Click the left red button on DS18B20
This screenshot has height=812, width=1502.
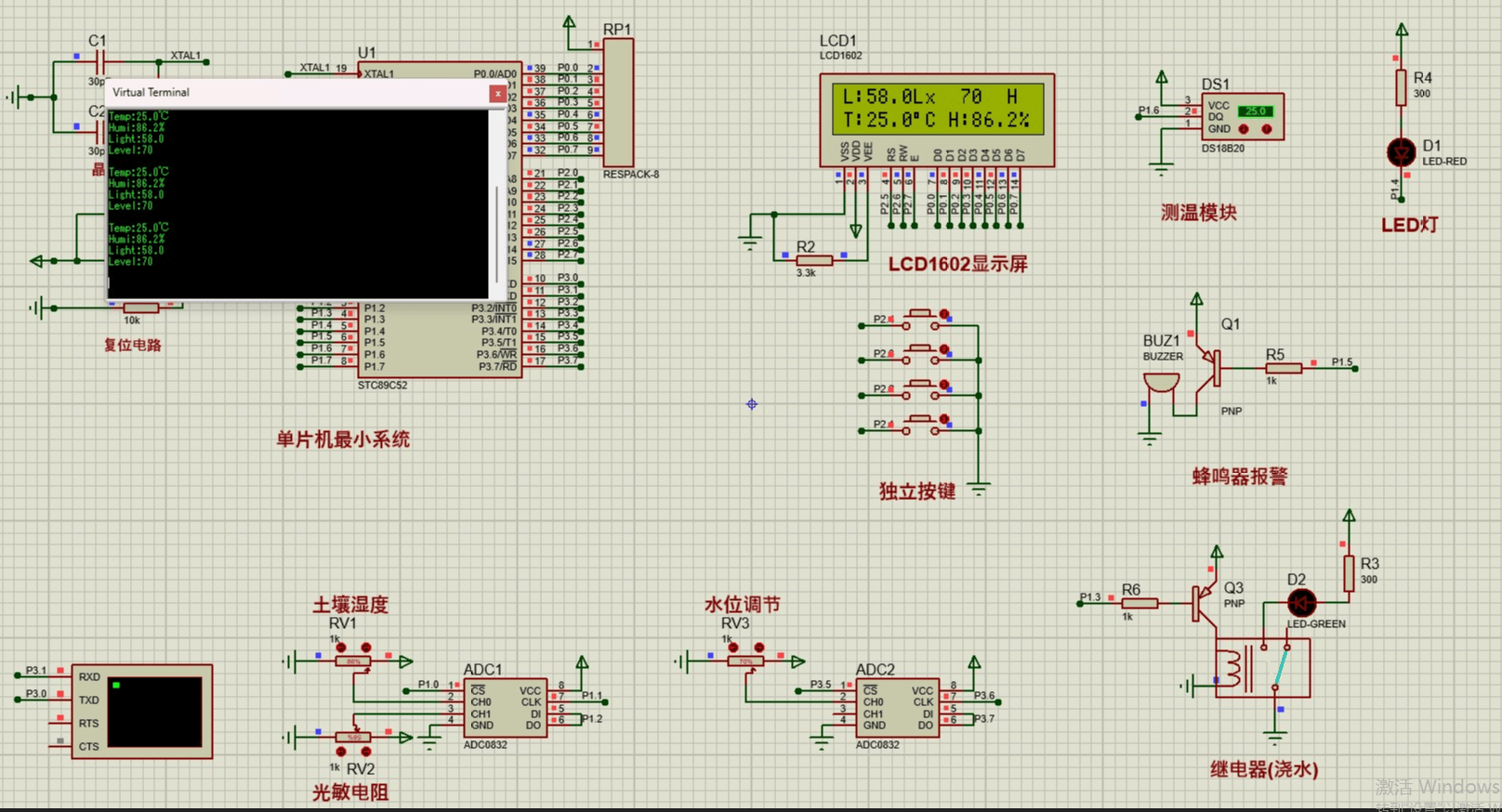pyautogui.click(x=1244, y=129)
